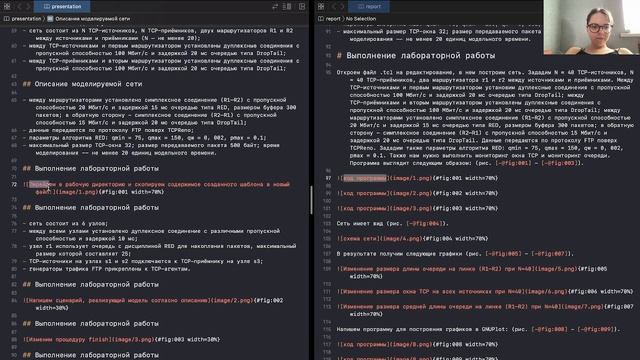Click line 'данные передаются по протоколу FTP' in left editor

tap(108, 130)
